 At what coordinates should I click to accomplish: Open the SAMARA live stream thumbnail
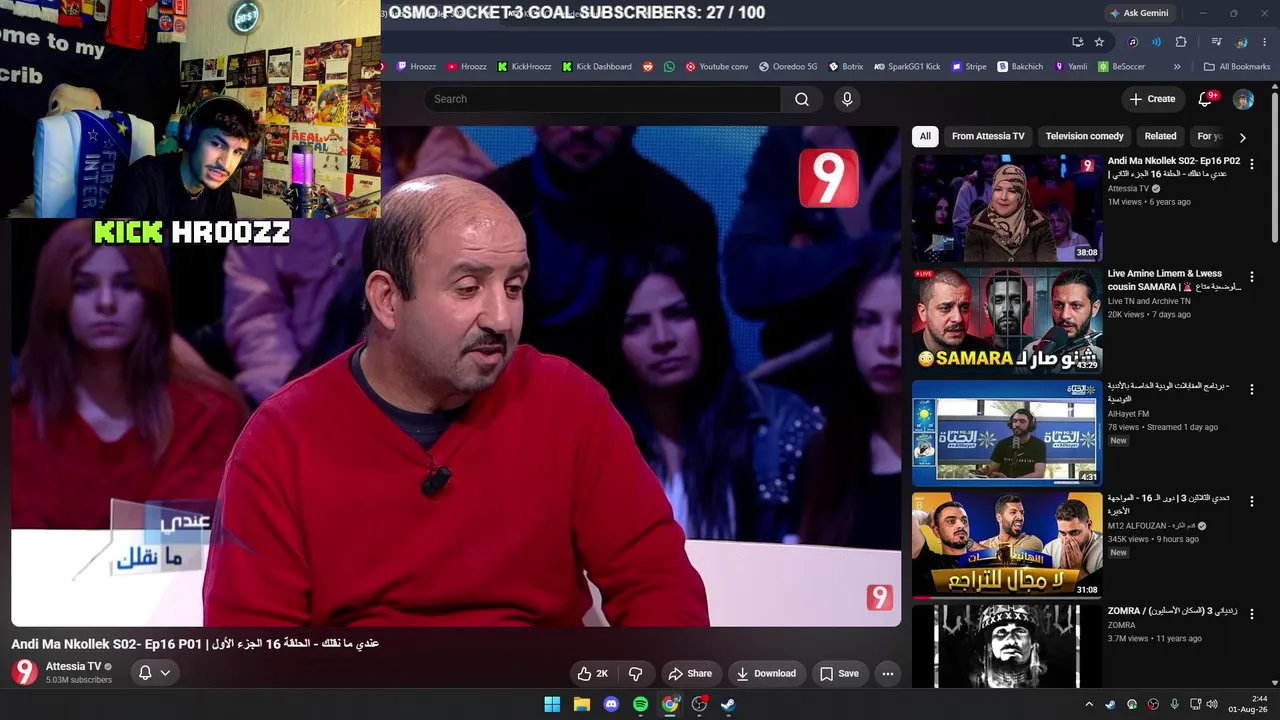pos(1006,321)
